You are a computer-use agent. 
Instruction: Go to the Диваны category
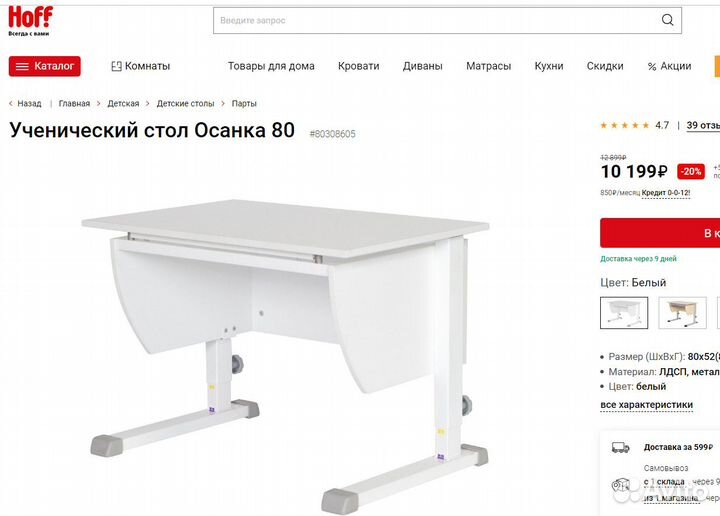pyautogui.click(x=423, y=66)
